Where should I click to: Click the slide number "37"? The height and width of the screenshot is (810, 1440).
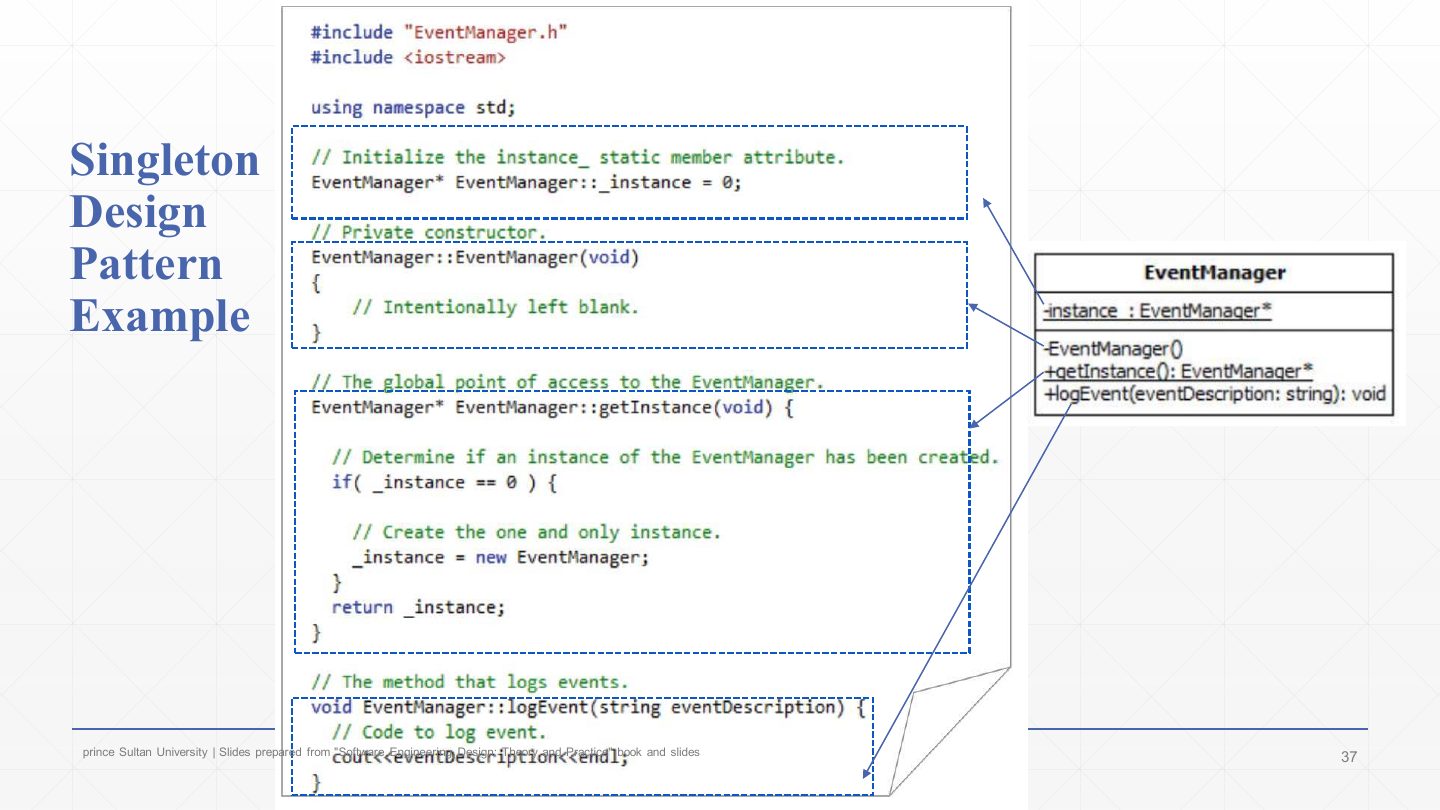(x=1349, y=757)
